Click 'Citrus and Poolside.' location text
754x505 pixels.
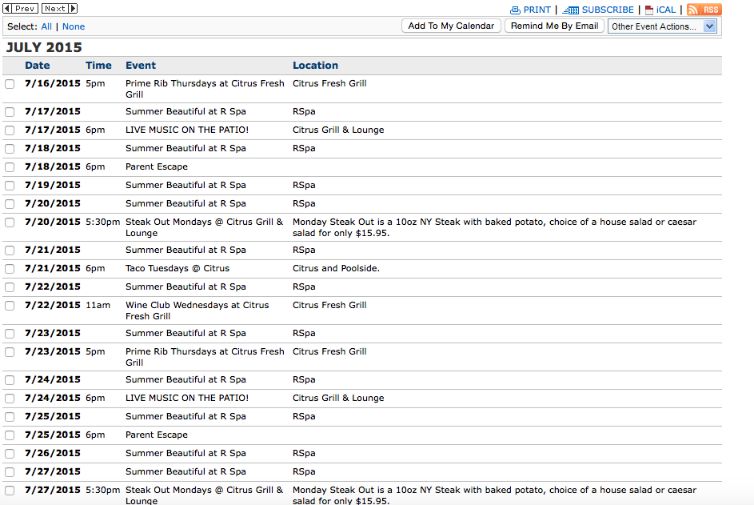click(x=336, y=268)
